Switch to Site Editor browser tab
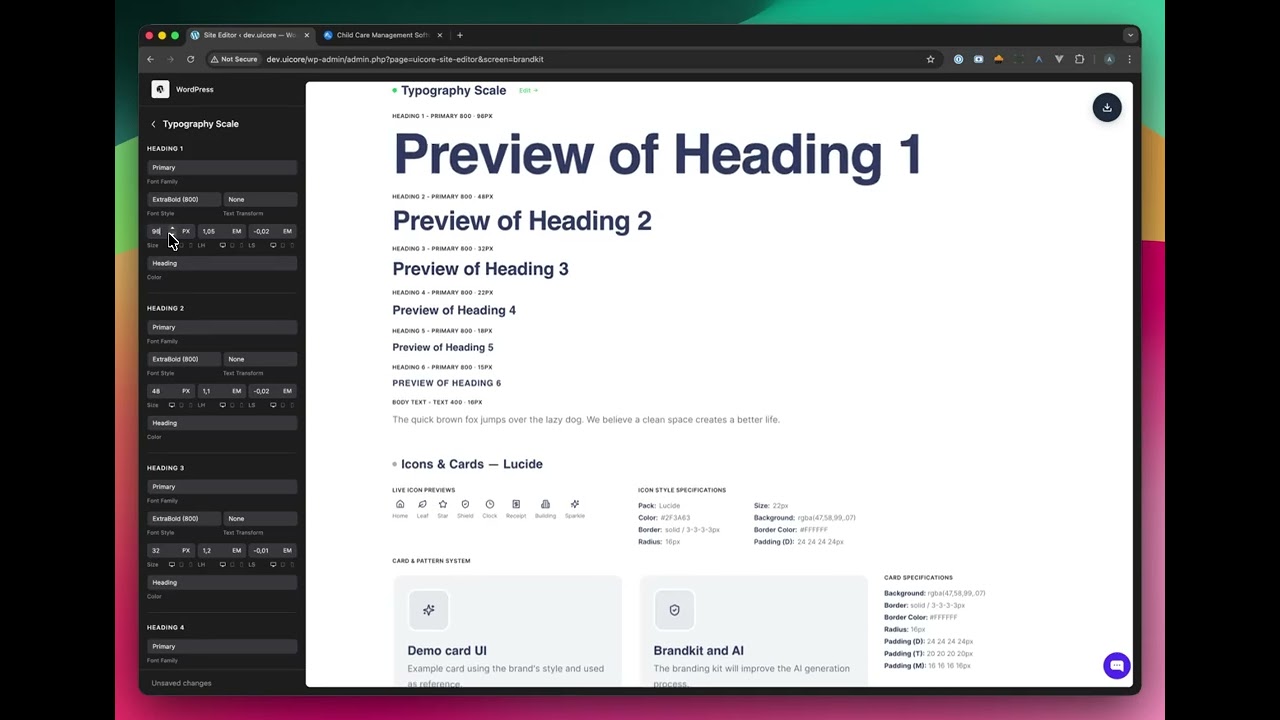Viewport: 1280px width, 720px height. pos(248,35)
